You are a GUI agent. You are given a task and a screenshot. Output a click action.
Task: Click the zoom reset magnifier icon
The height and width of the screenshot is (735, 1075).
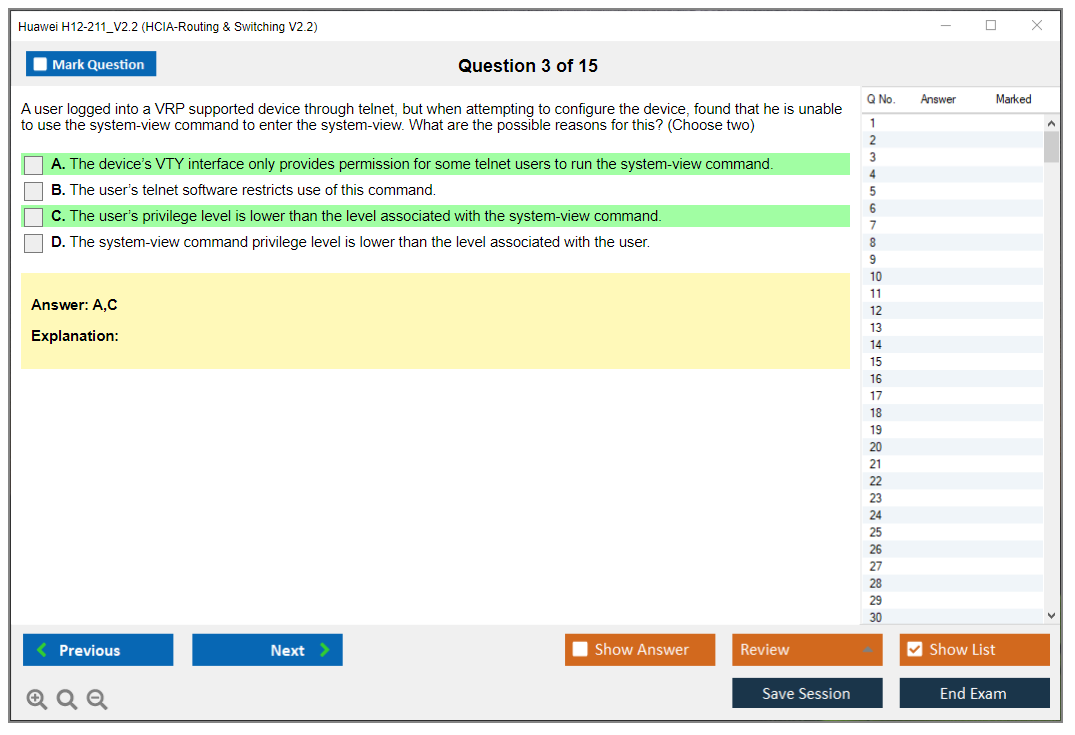[x=67, y=700]
